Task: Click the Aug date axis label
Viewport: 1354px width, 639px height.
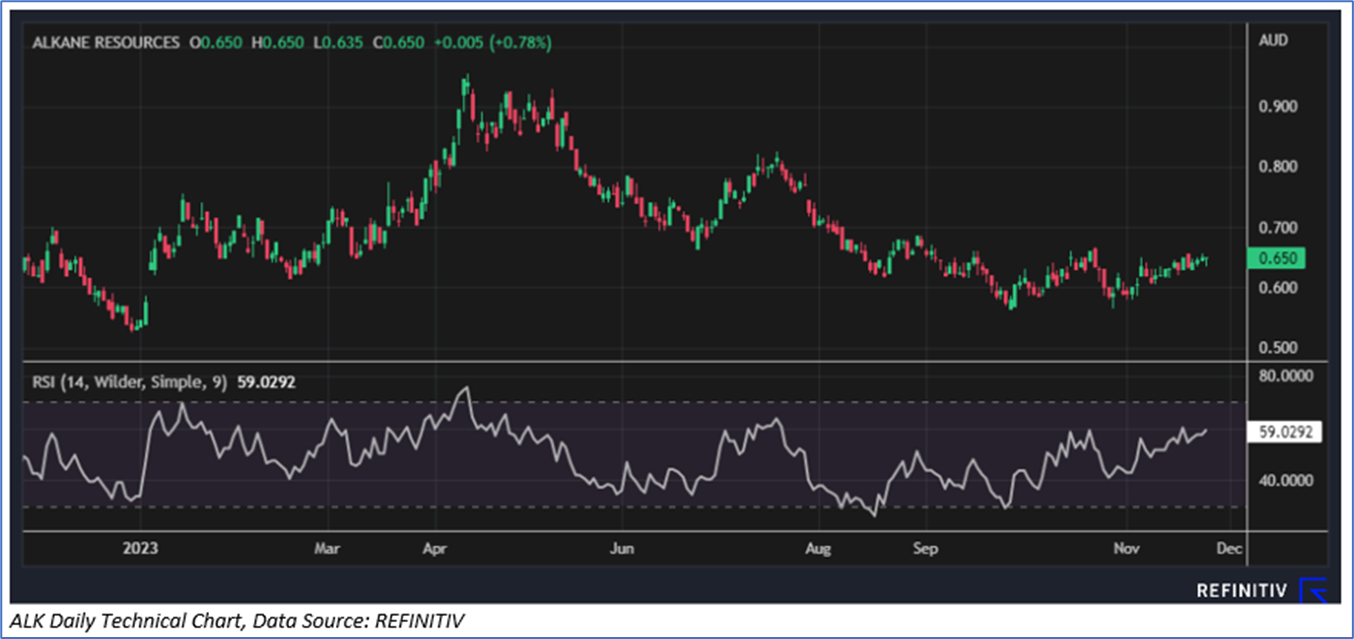Action: (818, 549)
